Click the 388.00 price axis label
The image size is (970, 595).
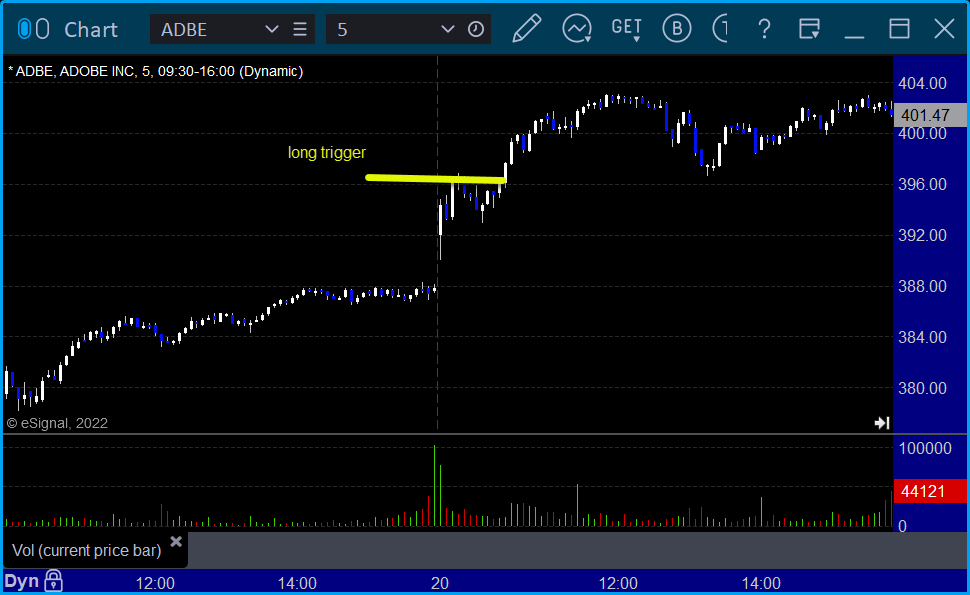pyautogui.click(x=922, y=286)
